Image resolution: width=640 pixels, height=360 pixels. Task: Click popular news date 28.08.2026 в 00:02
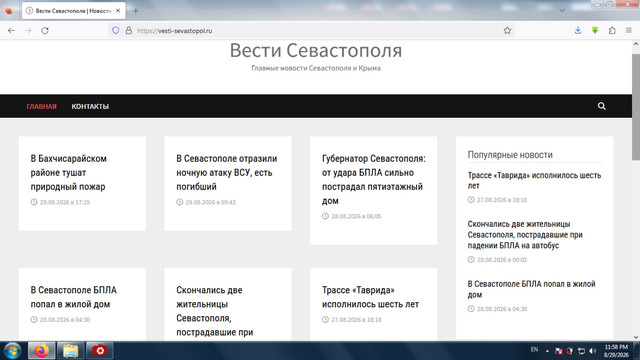pyautogui.click(x=502, y=260)
